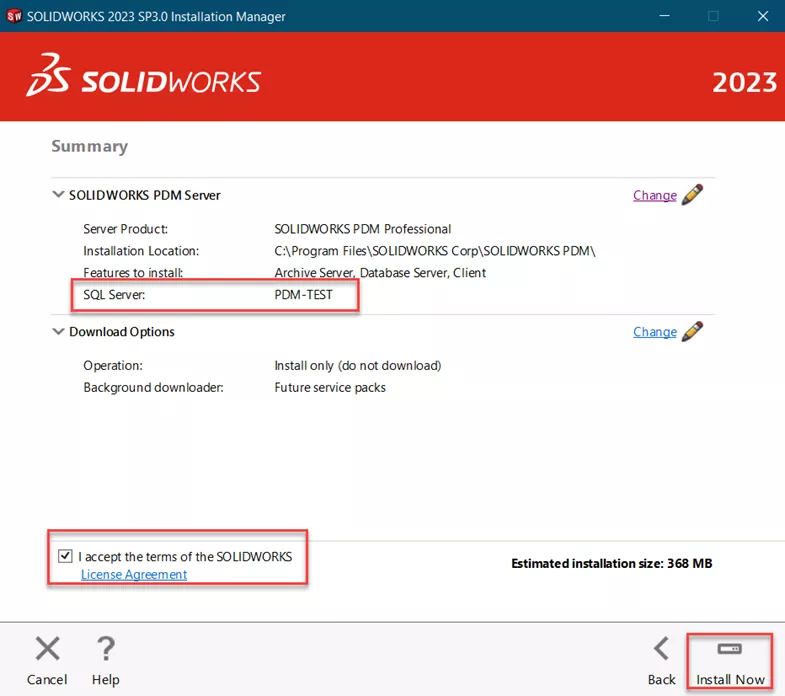Click the SOLIDWORKS PDM Professional server product text
Image resolution: width=785 pixels, height=696 pixels.
[x=362, y=229]
